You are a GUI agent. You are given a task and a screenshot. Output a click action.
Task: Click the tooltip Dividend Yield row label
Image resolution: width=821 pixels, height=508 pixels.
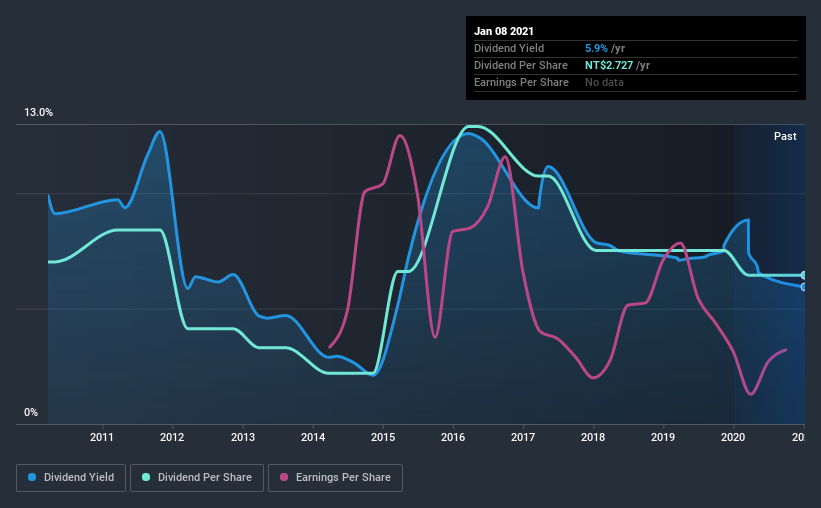[509, 48]
